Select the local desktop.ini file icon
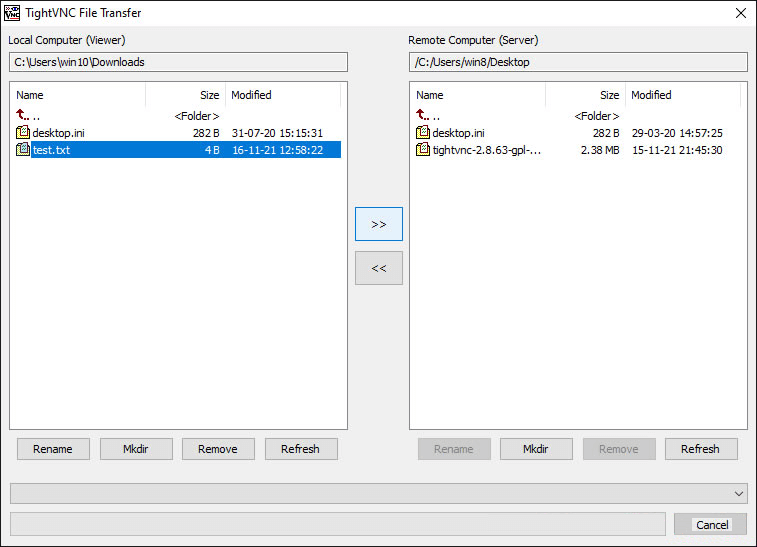The width and height of the screenshot is (757, 547). click(24, 133)
